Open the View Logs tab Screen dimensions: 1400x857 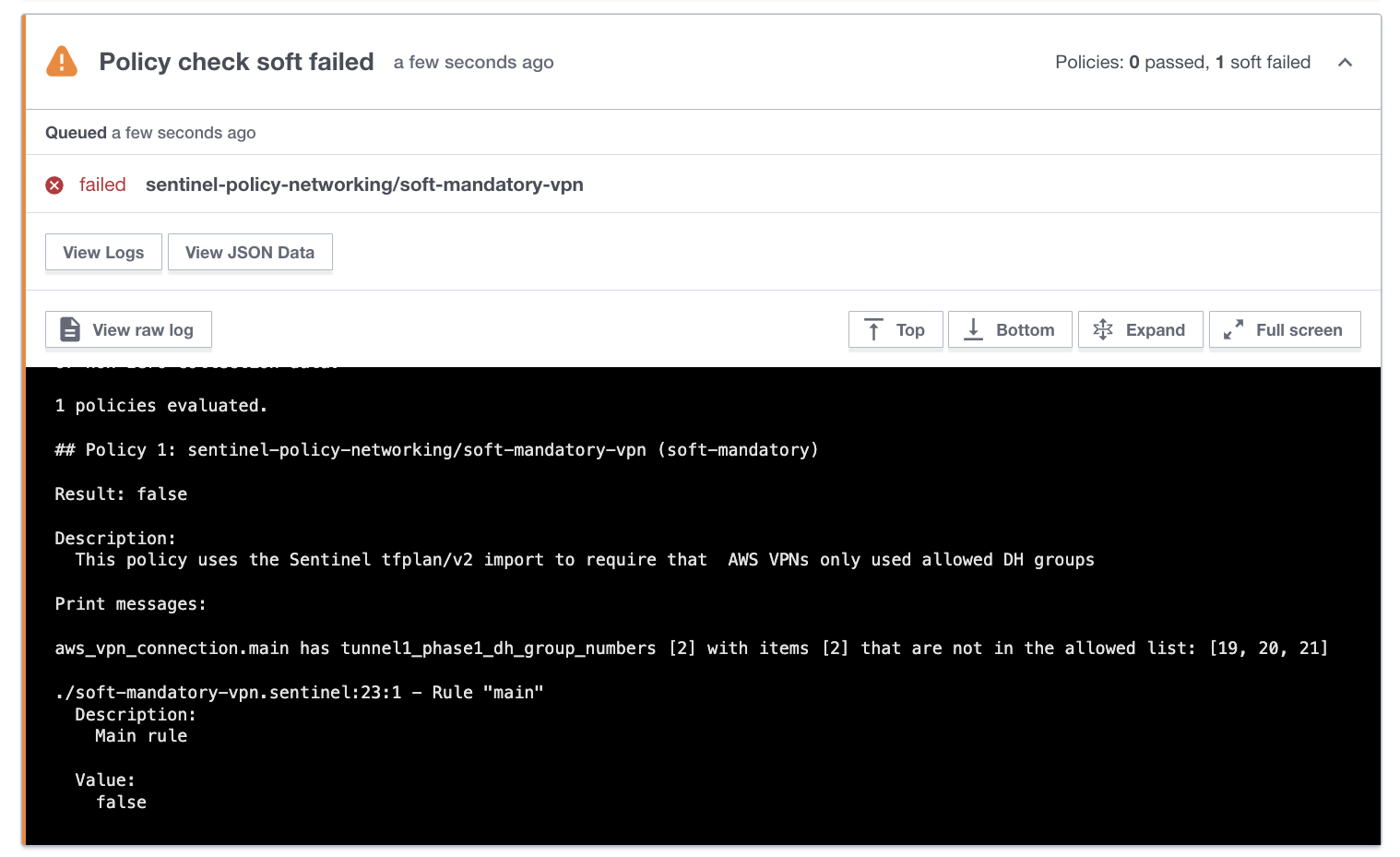103,253
